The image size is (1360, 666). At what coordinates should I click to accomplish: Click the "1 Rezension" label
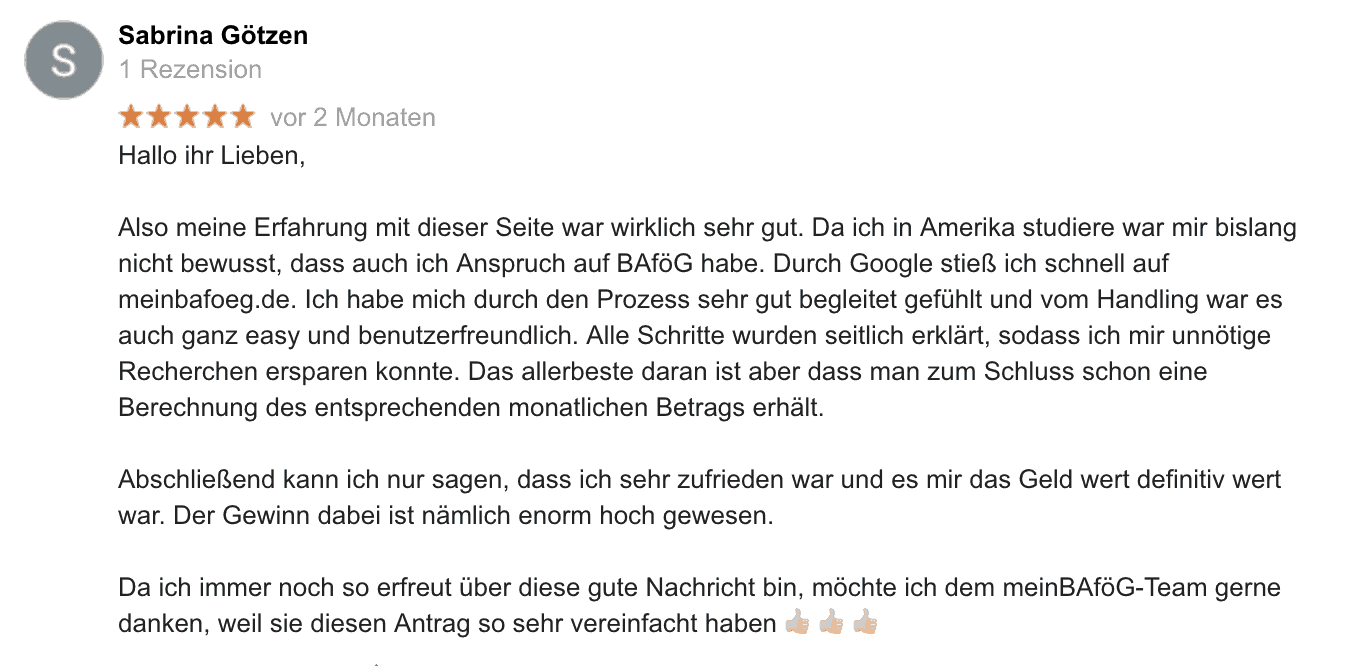[x=190, y=70]
